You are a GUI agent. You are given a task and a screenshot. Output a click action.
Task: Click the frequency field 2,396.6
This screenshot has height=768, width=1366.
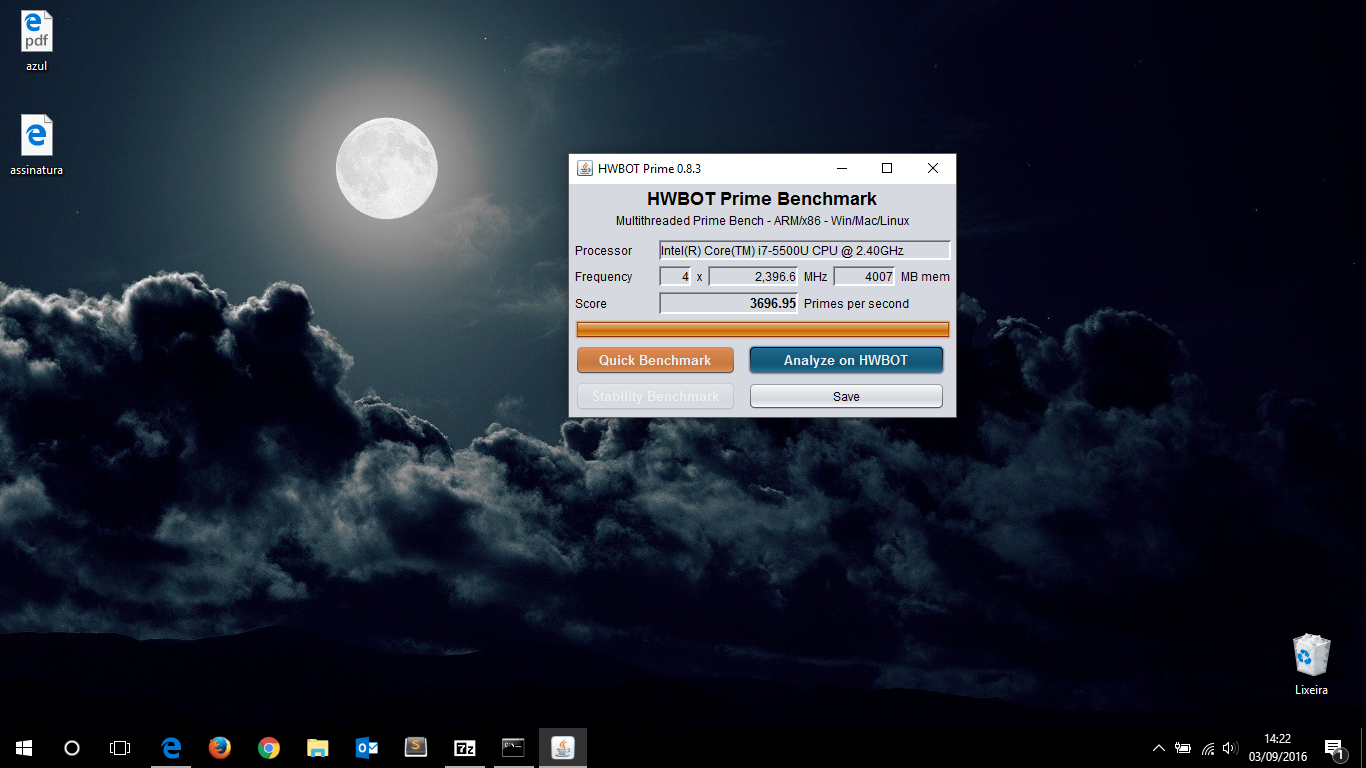pyautogui.click(x=753, y=277)
